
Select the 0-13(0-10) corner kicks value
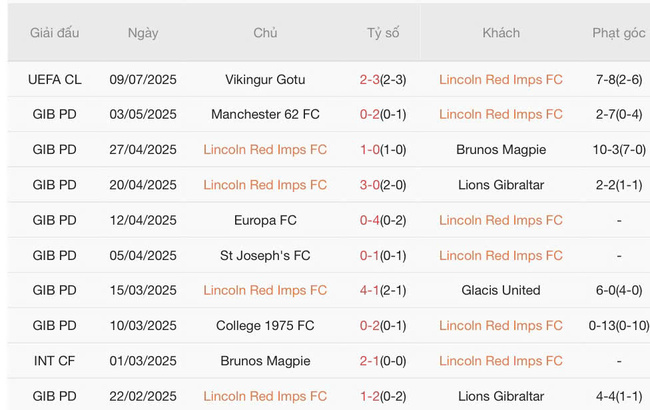tap(619, 325)
